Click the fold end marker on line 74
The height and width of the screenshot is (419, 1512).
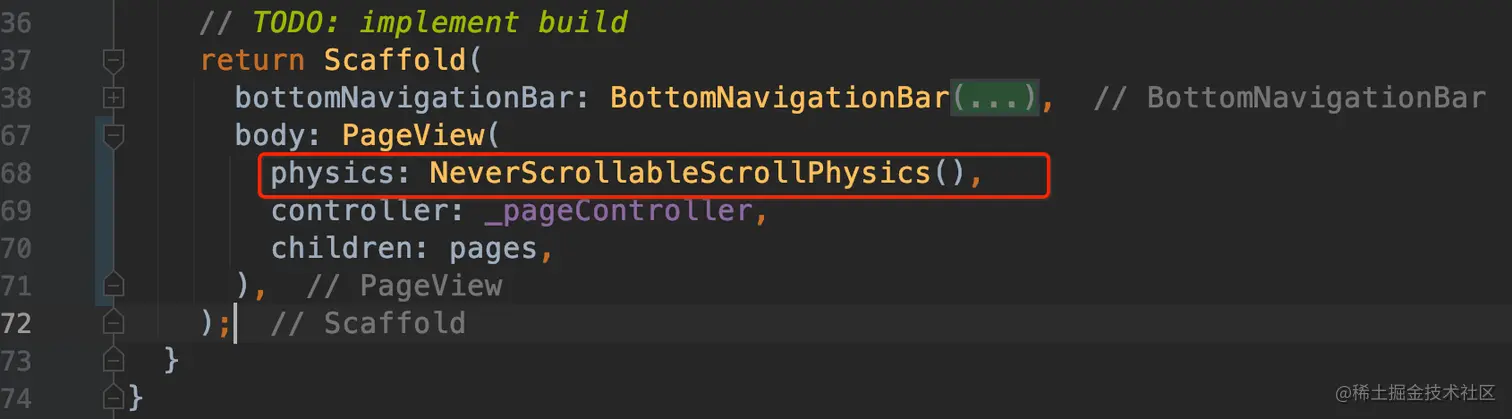[114, 397]
